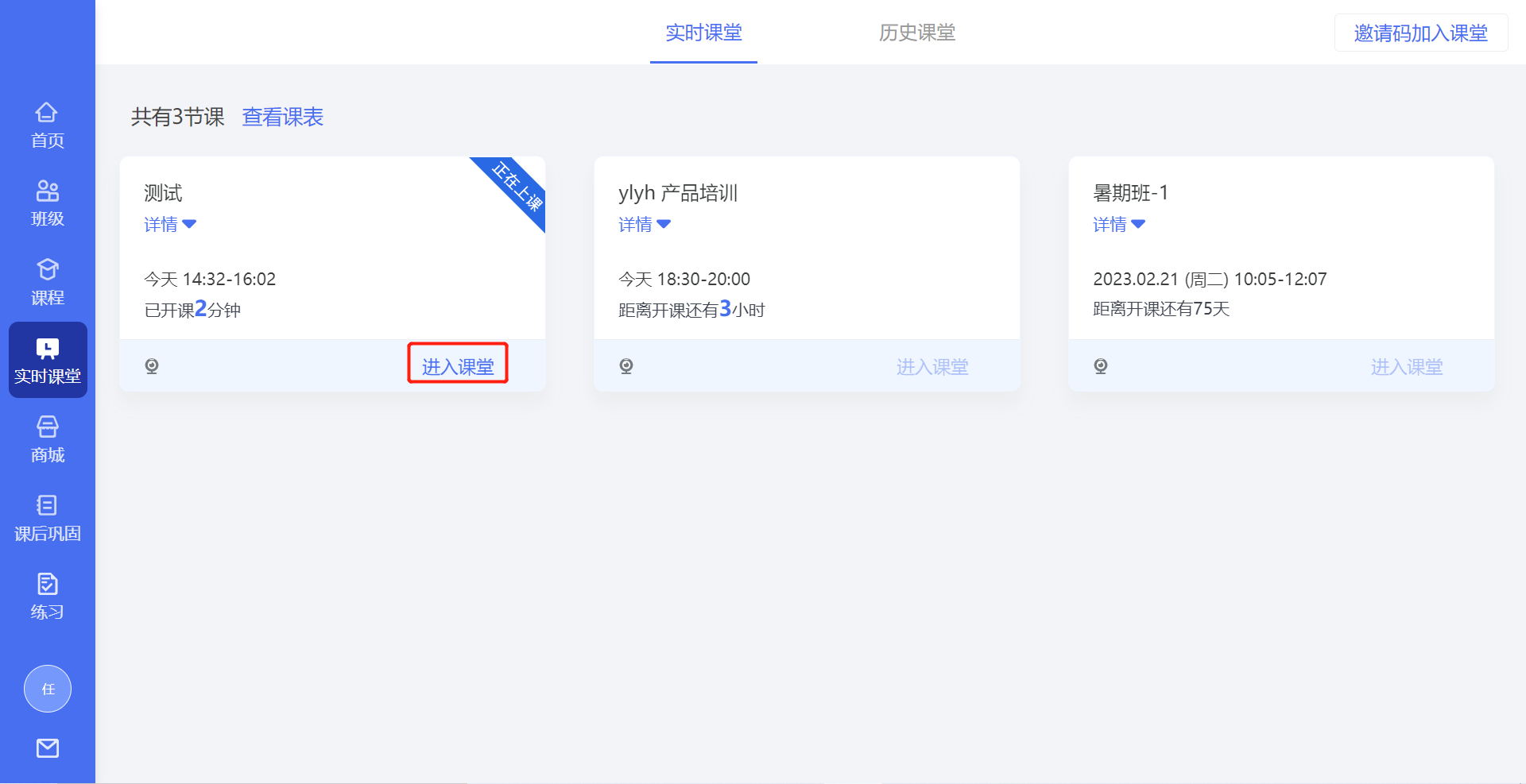Screen dimensions: 1526x784
Task: Select the 实时课堂 tab
Action: click(703, 33)
